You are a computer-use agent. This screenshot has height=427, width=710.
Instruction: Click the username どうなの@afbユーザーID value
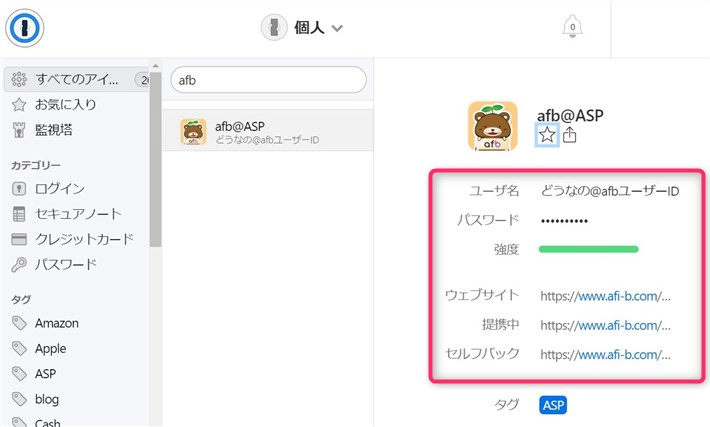pyautogui.click(x=609, y=191)
